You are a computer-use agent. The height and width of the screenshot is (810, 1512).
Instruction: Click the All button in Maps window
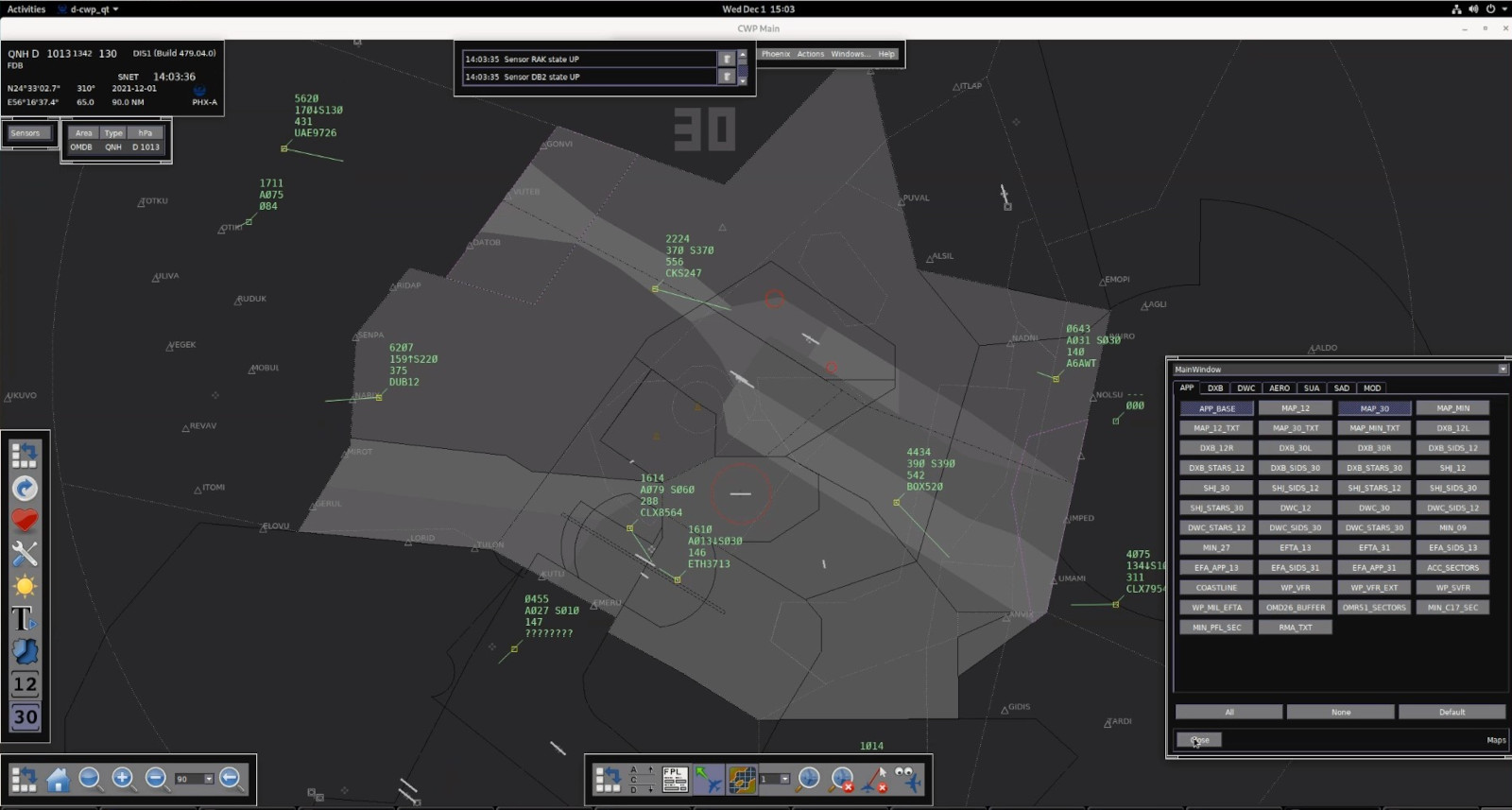(1229, 712)
